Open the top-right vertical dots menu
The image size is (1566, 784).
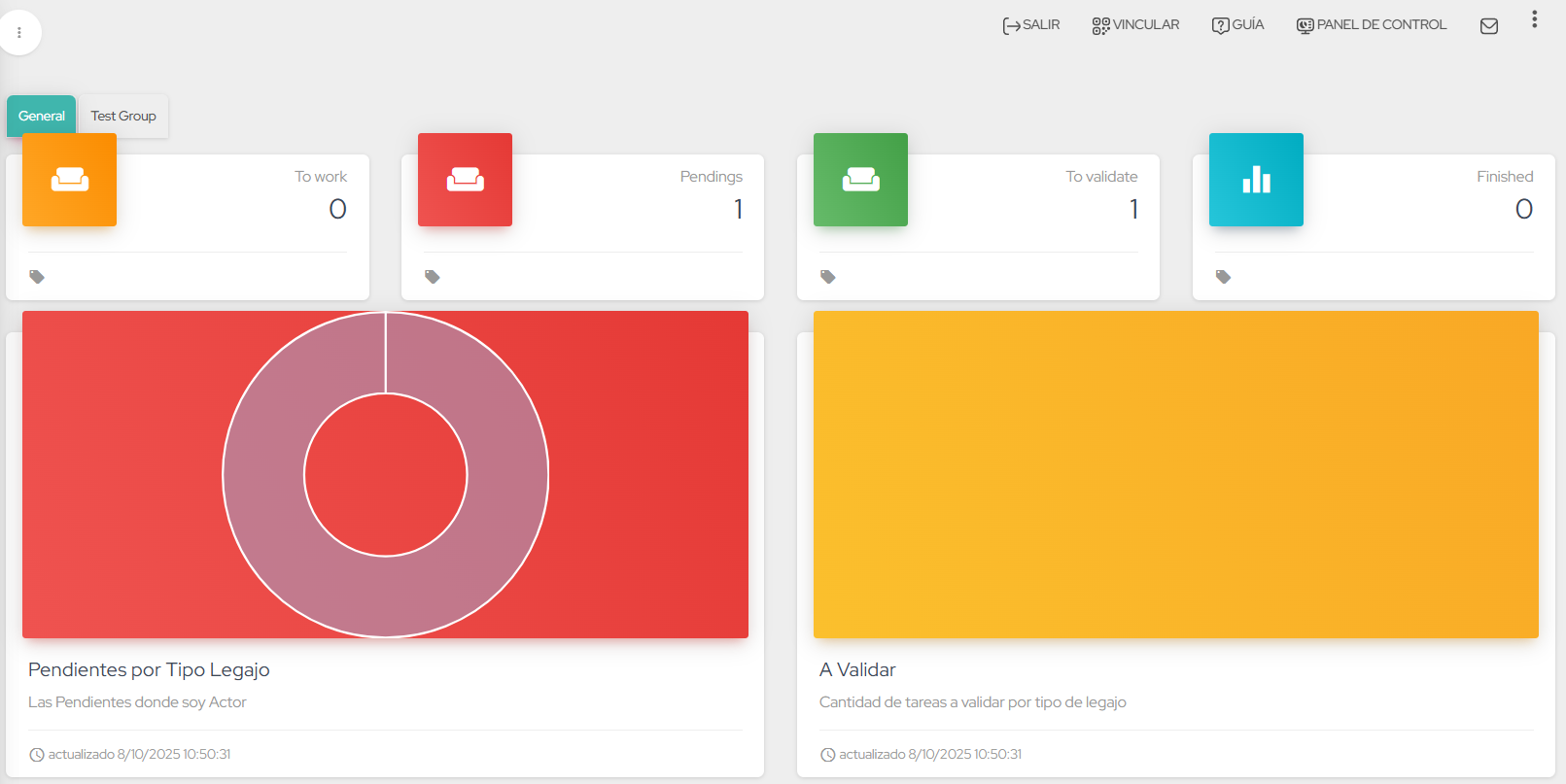pyautogui.click(x=1534, y=19)
